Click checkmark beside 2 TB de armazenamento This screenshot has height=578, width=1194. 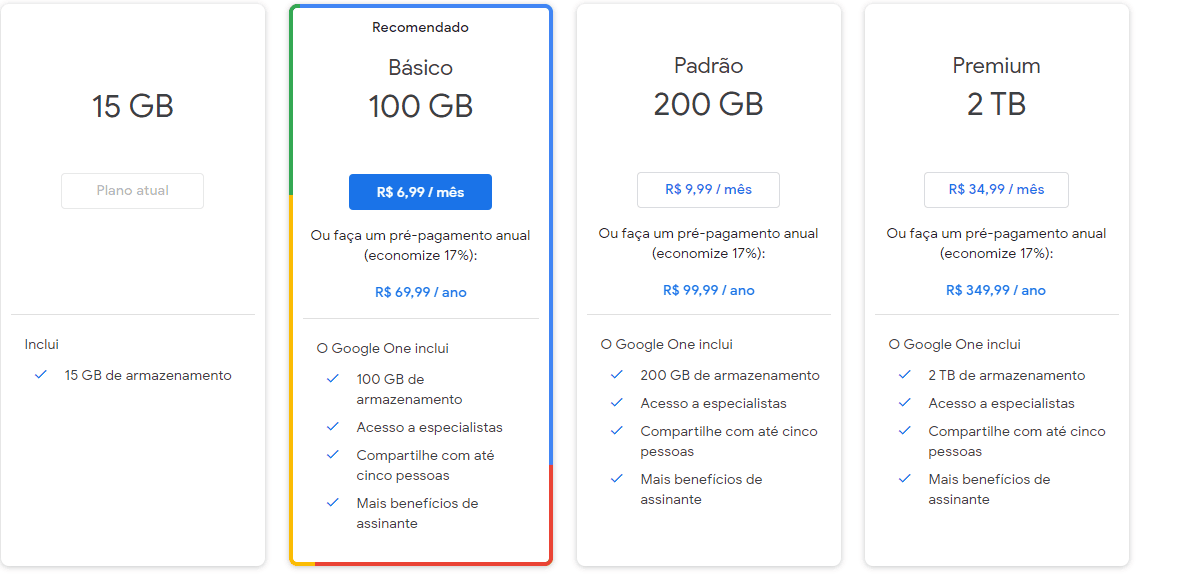905,375
